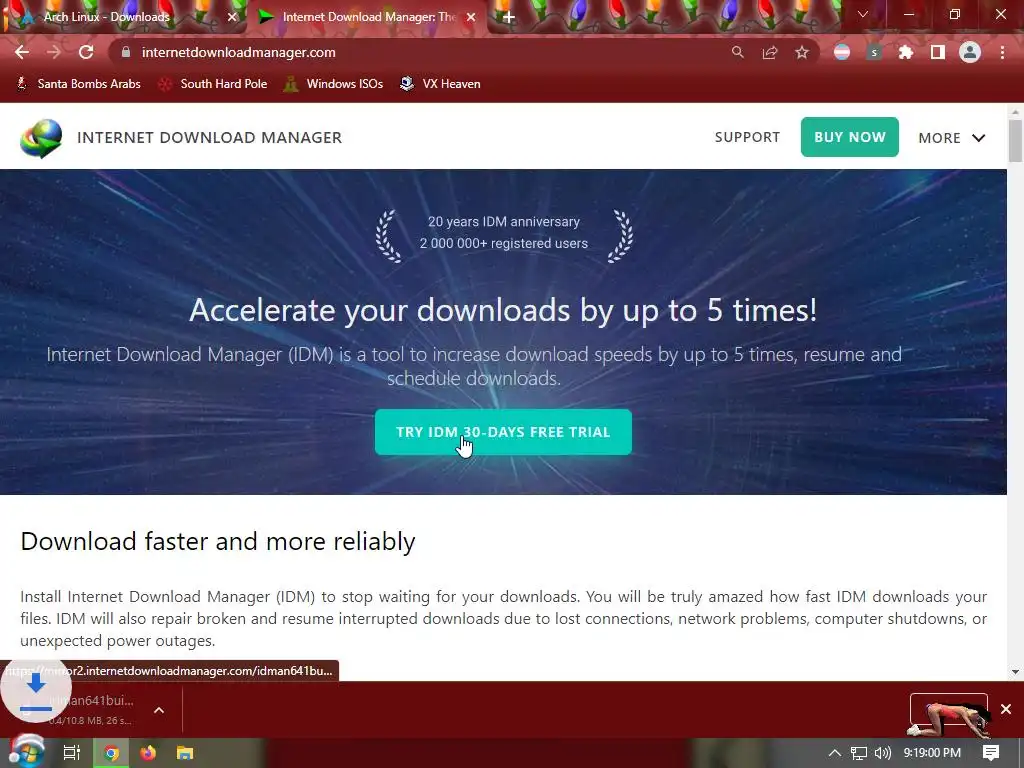Switch to Arch Linux - Downloads tab
Image resolution: width=1024 pixels, height=768 pixels.
(106, 17)
